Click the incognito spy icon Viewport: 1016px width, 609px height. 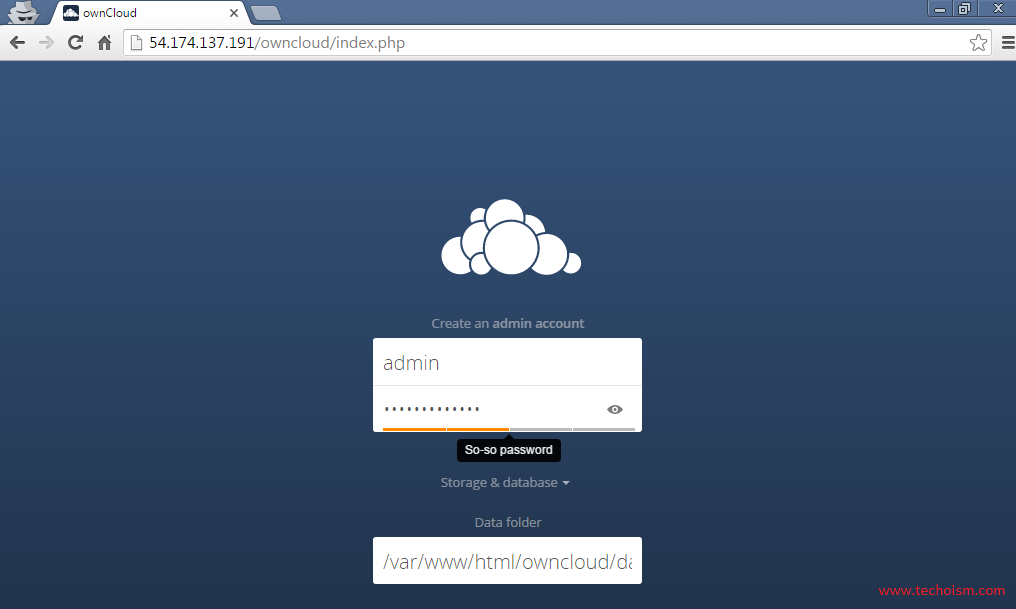point(23,12)
